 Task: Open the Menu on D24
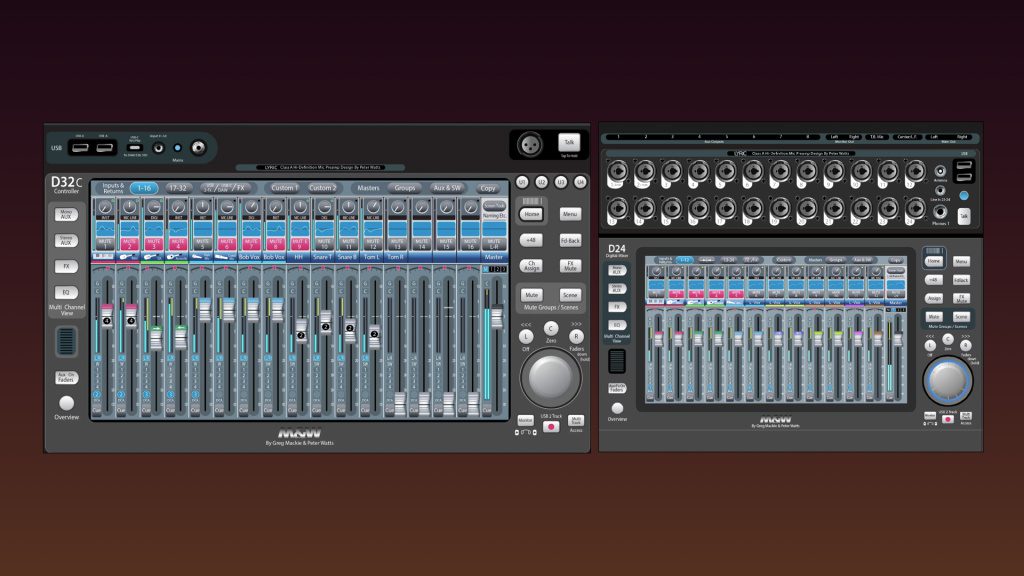tap(961, 261)
